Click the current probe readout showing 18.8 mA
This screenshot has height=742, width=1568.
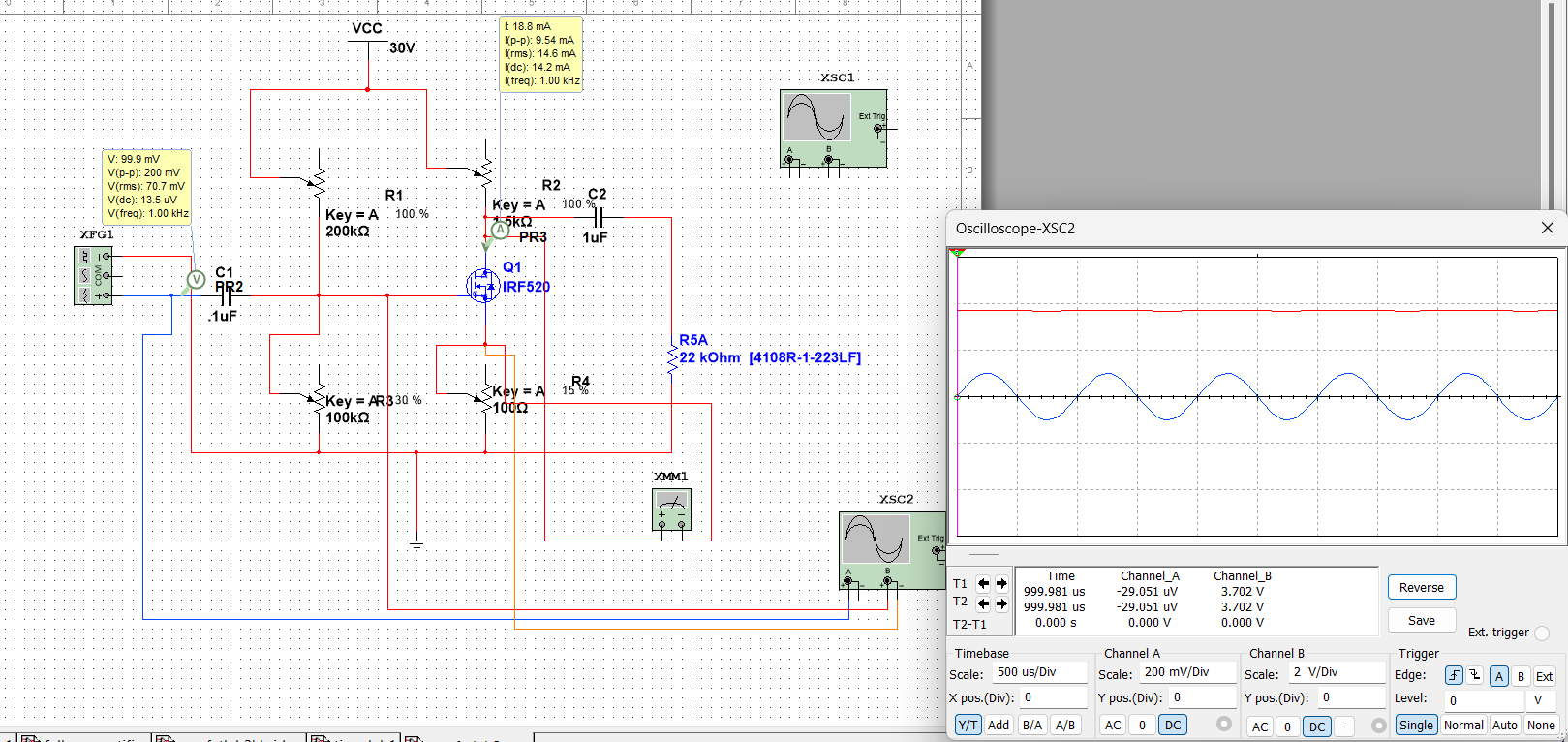click(540, 54)
